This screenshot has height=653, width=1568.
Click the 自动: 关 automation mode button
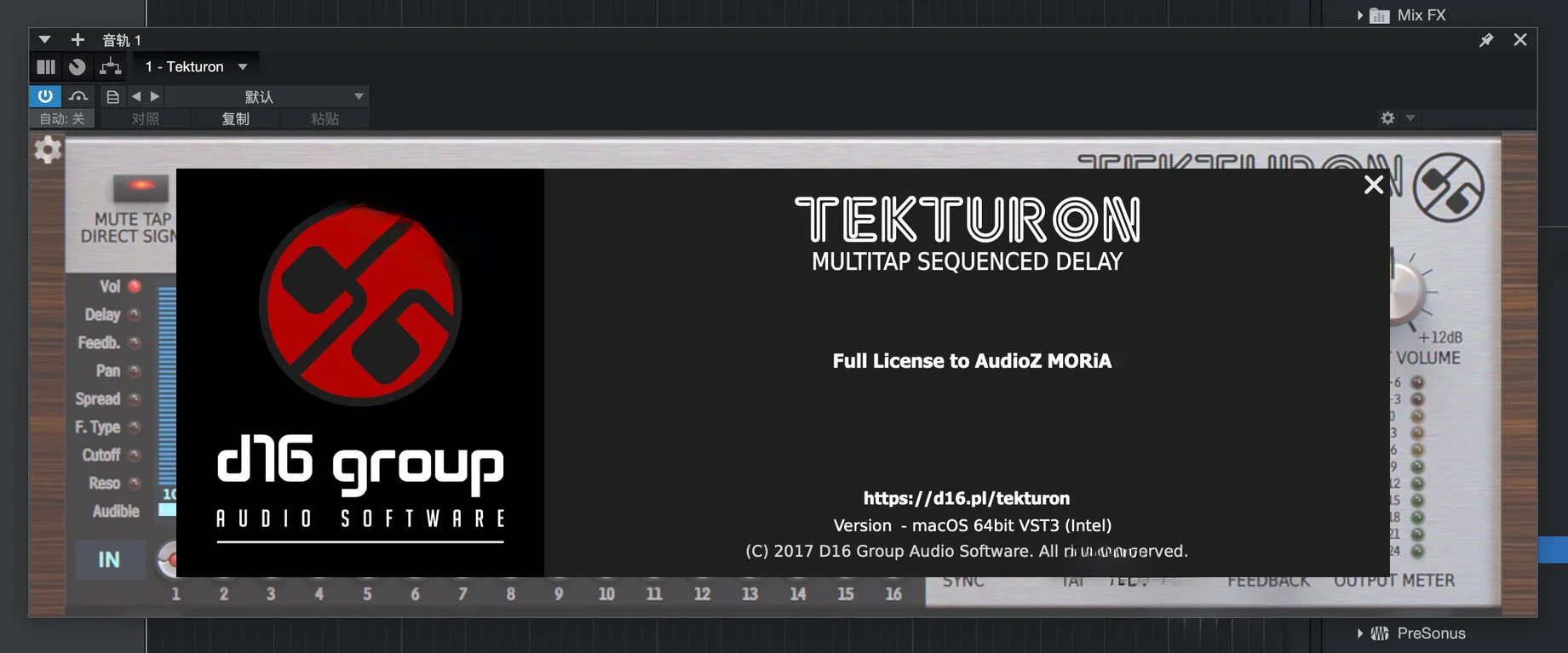pos(62,119)
